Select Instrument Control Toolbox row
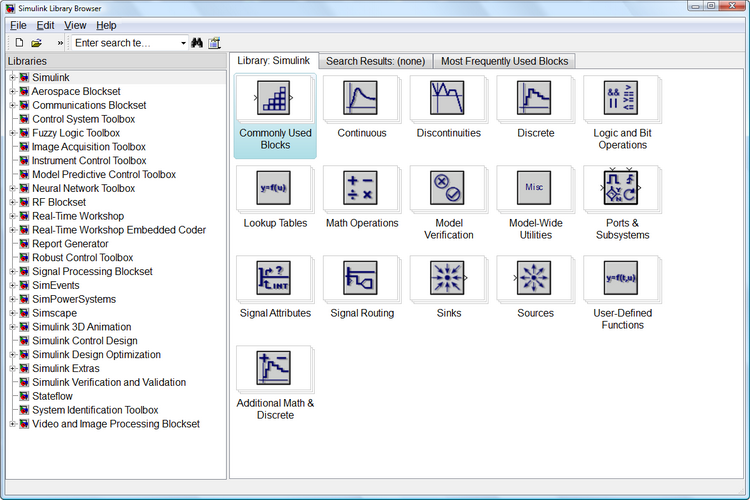 (x=89, y=161)
